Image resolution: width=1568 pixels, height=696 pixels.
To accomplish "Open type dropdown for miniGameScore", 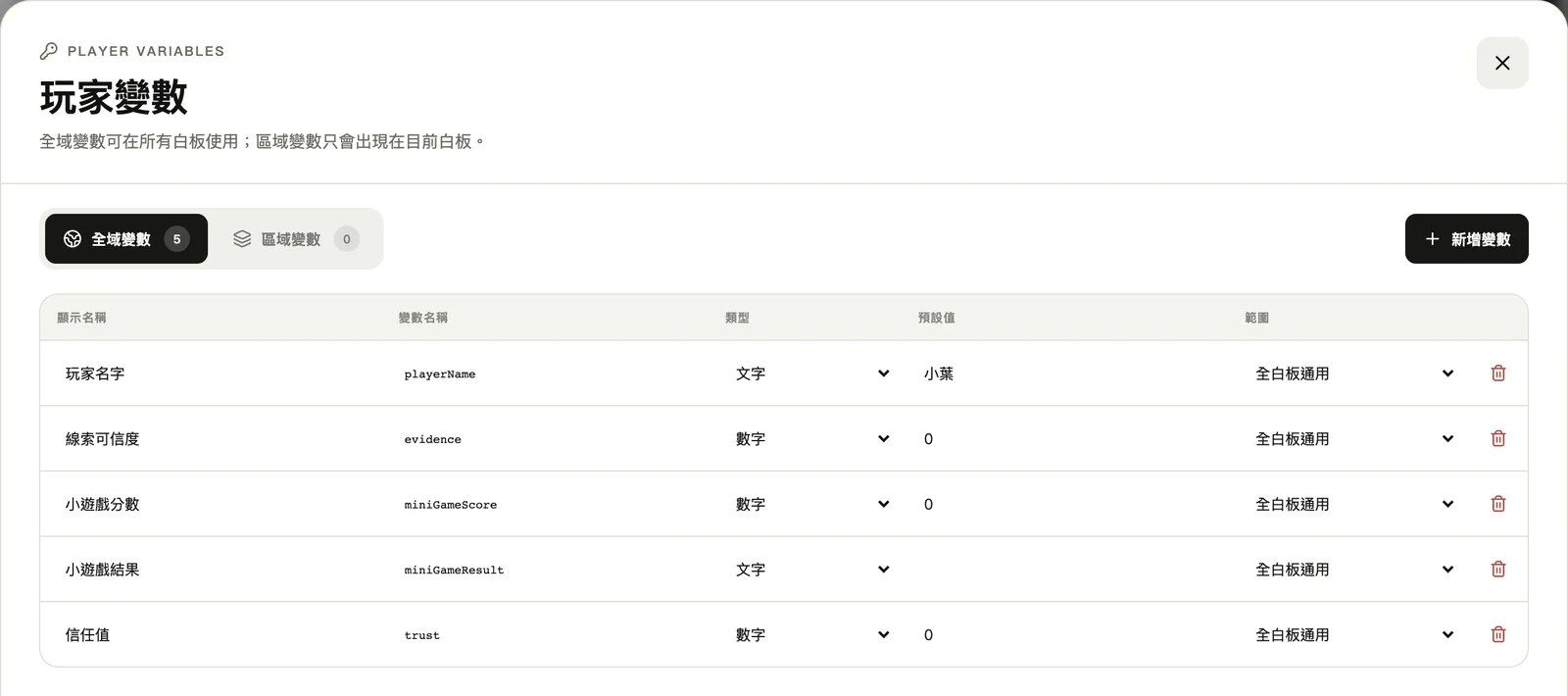I will point(812,504).
